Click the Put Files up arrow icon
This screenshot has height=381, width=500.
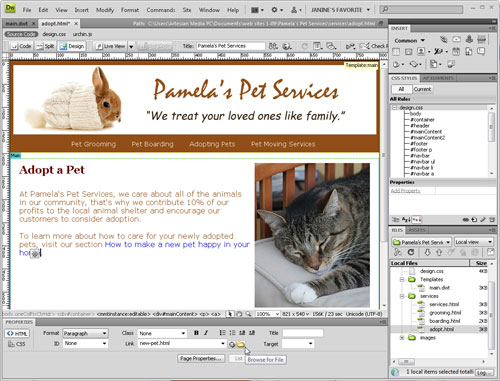[x=439, y=252]
